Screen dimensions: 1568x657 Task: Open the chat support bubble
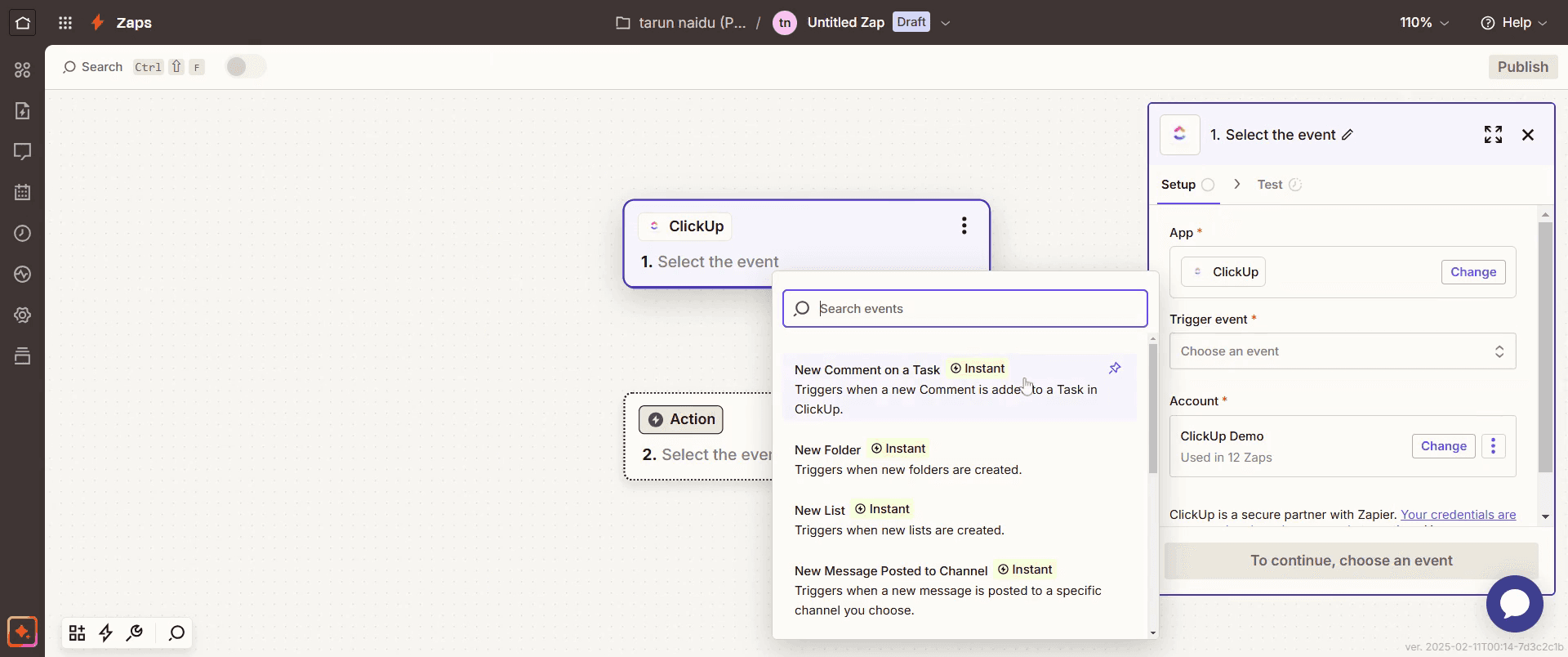click(1515, 604)
